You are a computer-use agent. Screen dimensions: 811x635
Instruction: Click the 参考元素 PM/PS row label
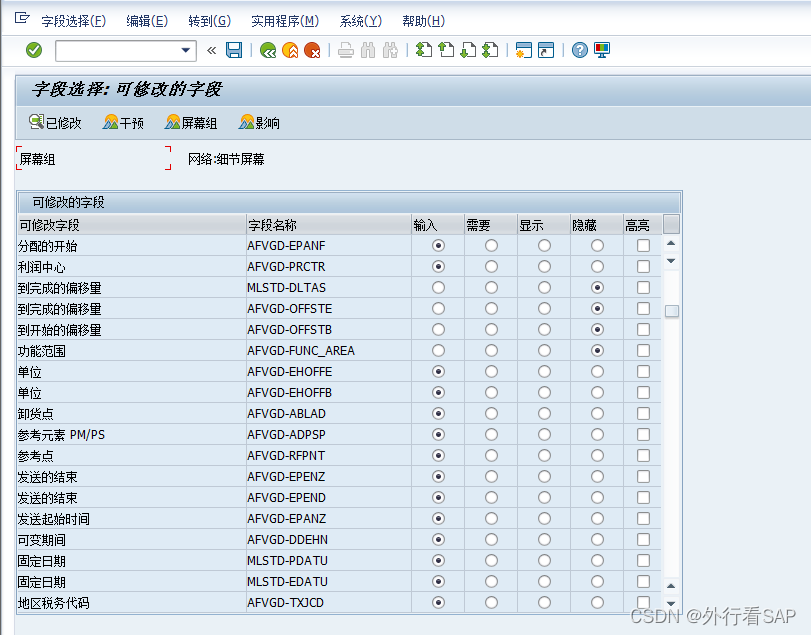pyautogui.click(x=61, y=435)
